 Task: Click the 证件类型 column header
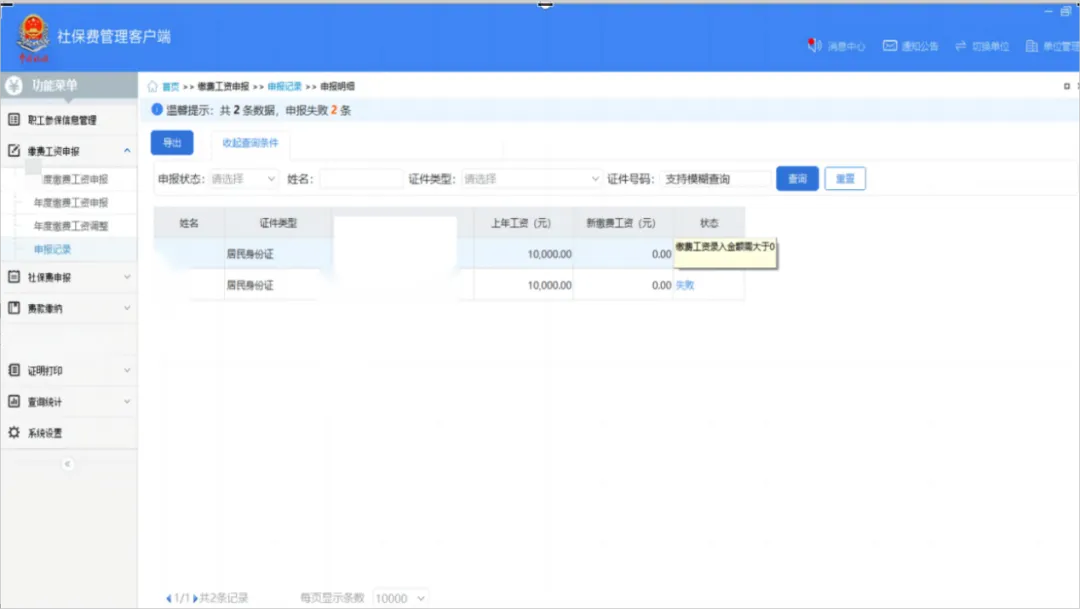pos(278,223)
